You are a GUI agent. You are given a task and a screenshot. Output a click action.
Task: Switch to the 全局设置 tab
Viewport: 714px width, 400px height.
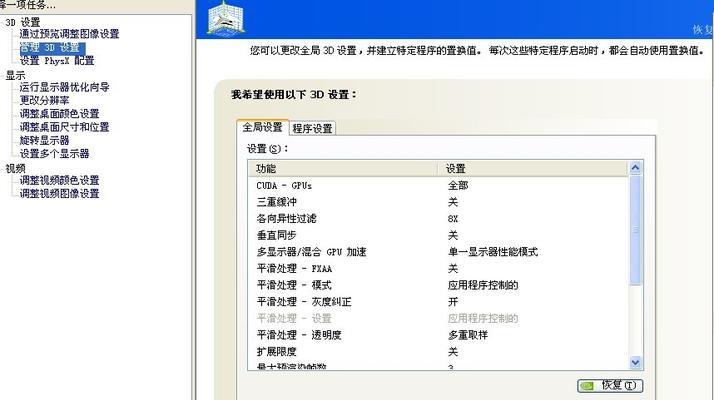click(262, 127)
